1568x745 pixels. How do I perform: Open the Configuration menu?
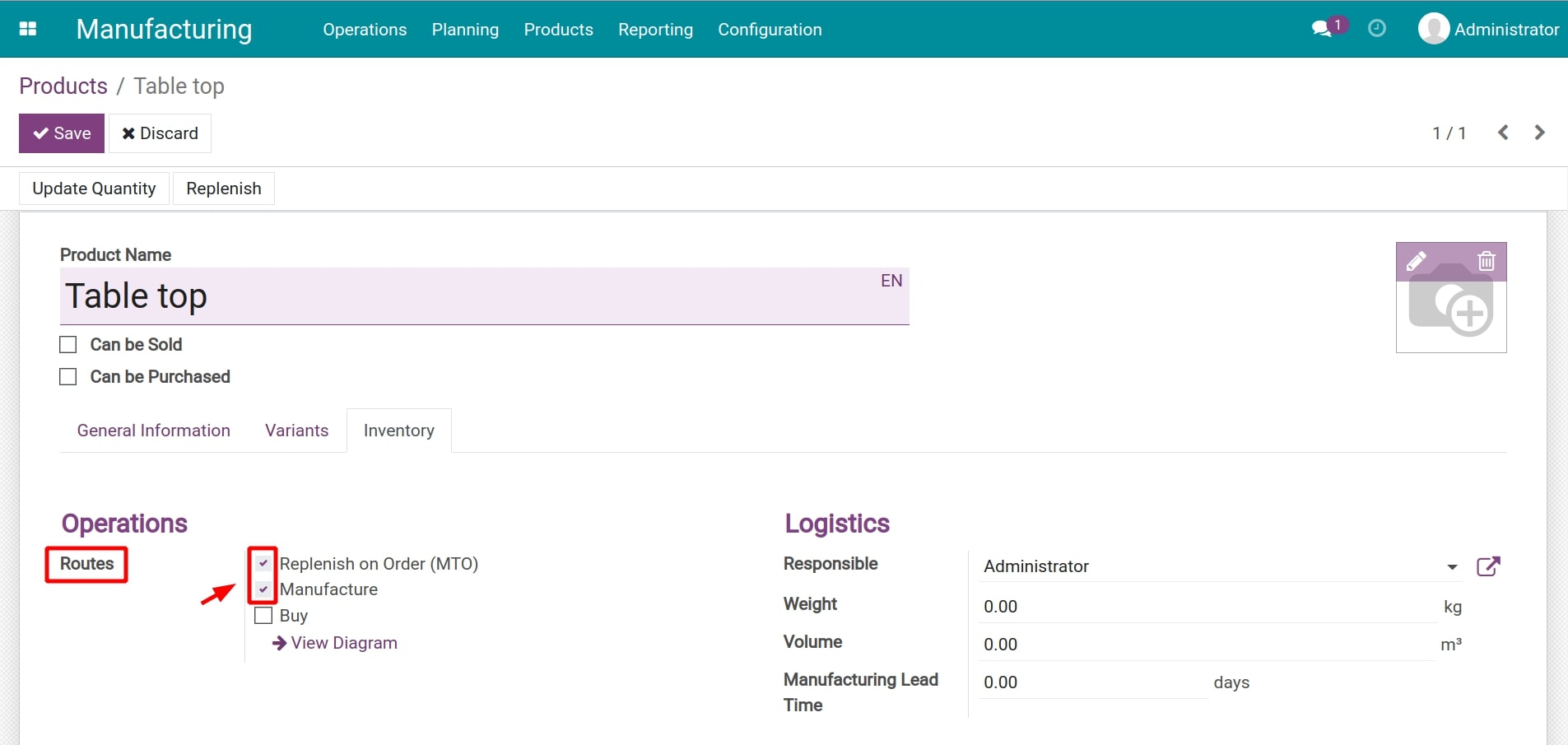(770, 30)
